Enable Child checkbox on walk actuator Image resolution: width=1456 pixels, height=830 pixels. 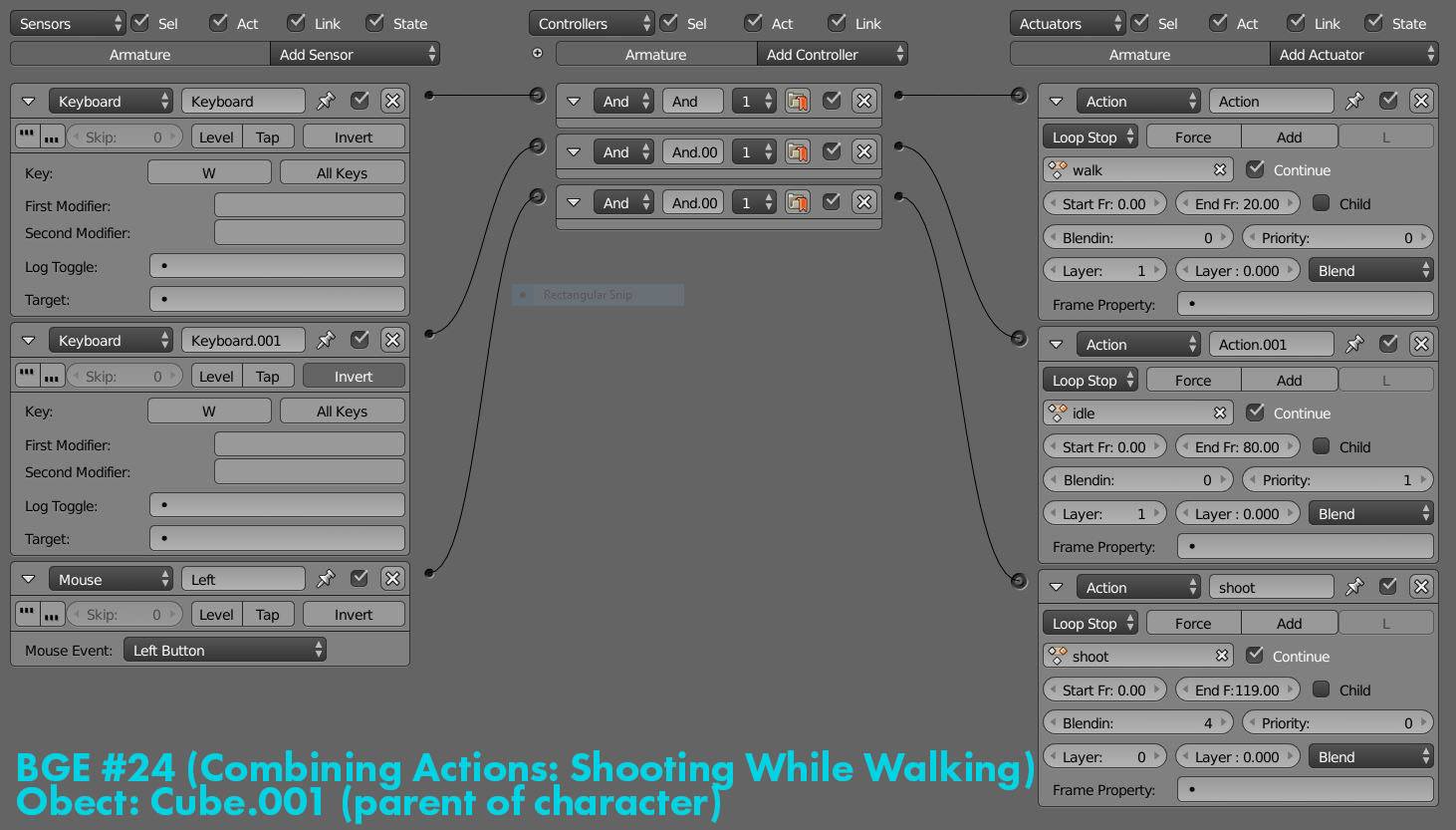coord(1321,203)
